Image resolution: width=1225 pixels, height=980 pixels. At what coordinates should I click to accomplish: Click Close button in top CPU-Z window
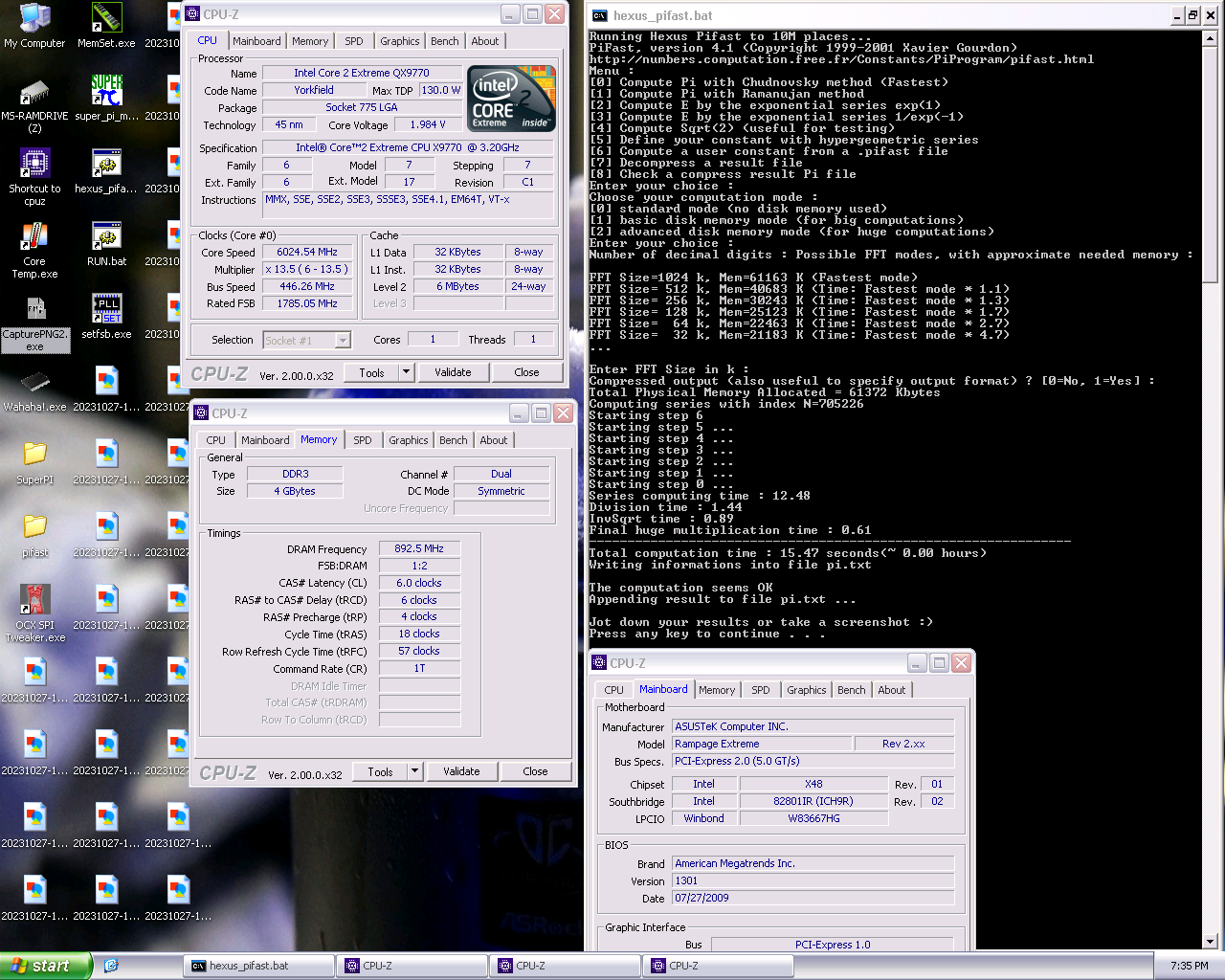point(526,372)
